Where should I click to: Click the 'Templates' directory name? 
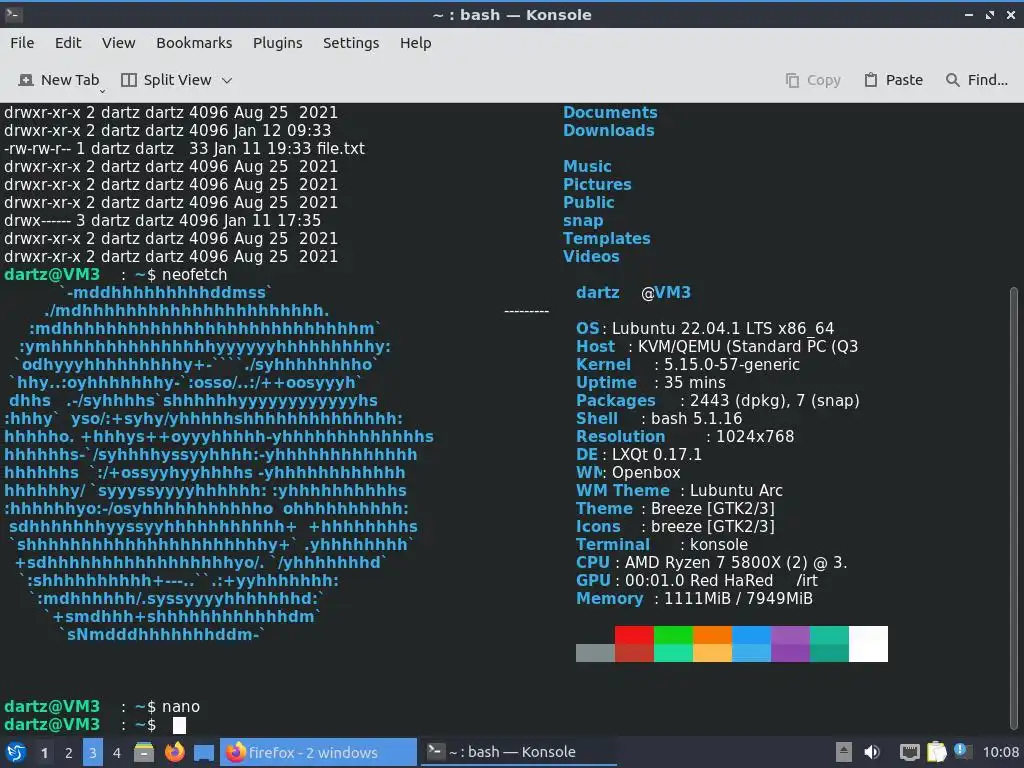pyautogui.click(x=607, y=238)
